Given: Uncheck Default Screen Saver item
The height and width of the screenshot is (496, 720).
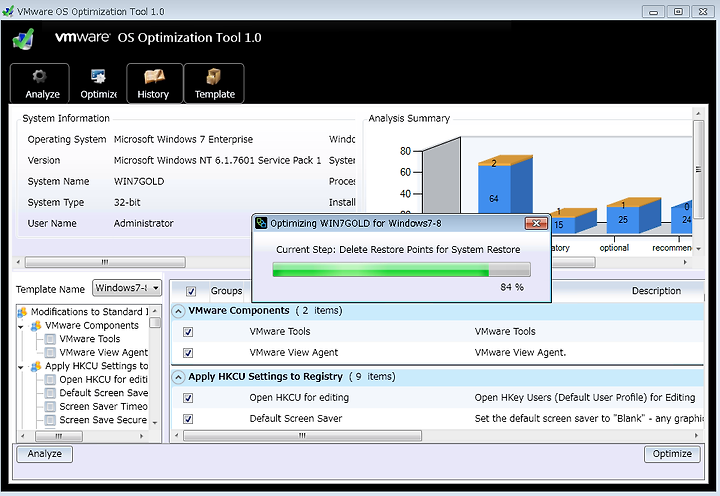Looking at the screenshot, I should (x=188, y=419).
